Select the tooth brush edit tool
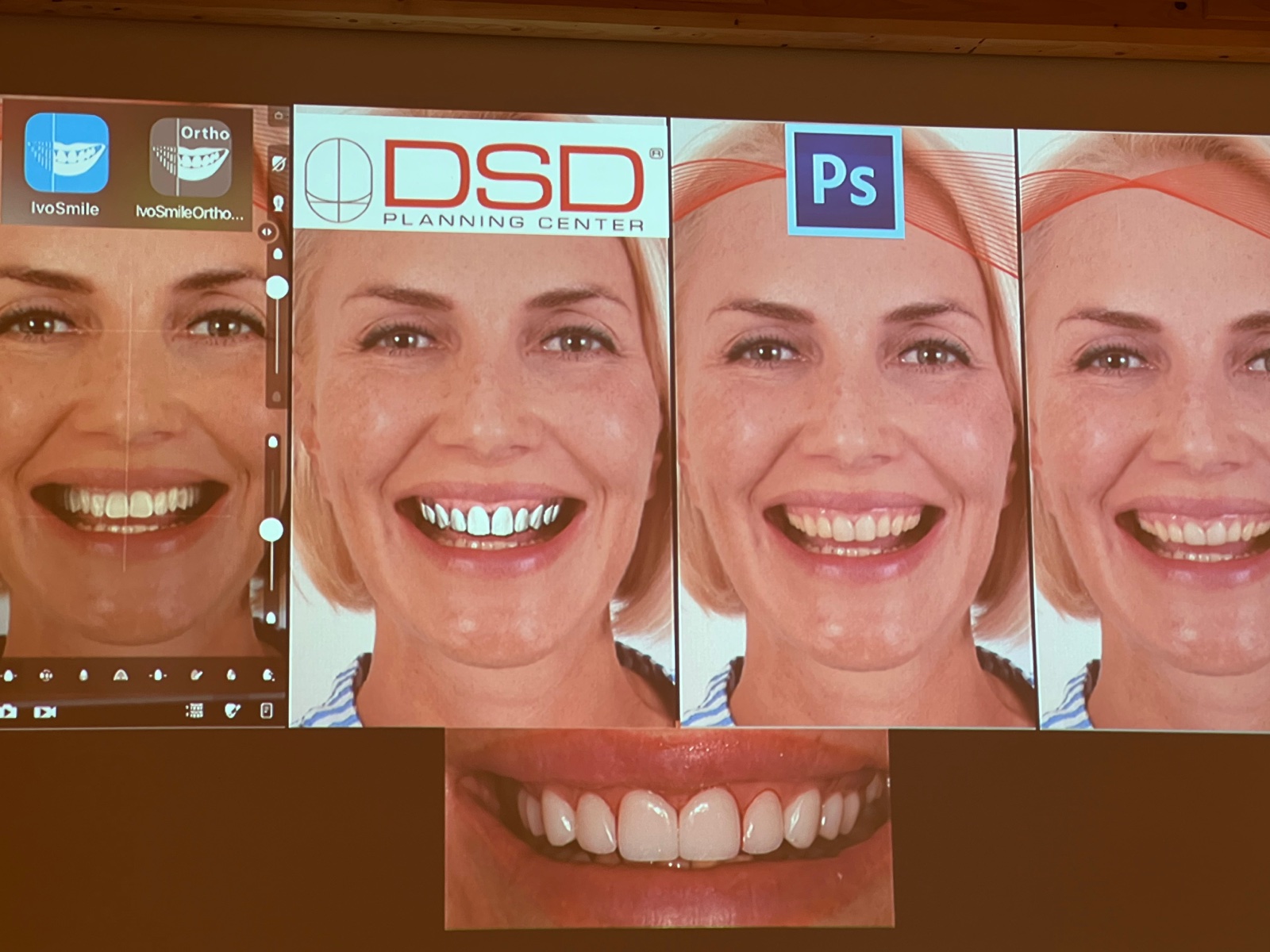The image size is (1270, 952). pos(196,675)
